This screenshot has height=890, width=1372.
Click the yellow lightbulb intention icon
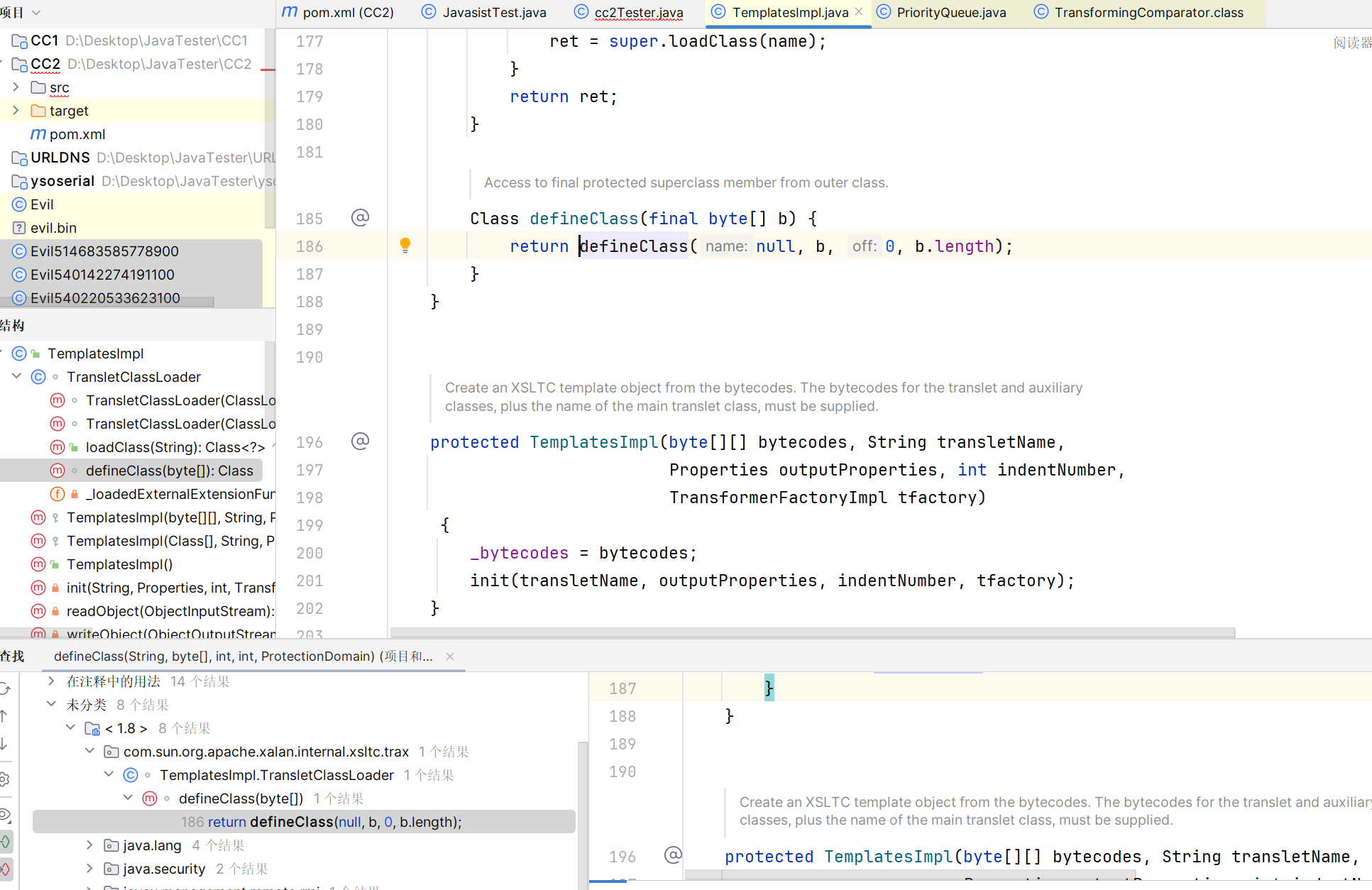pos(405,246)
